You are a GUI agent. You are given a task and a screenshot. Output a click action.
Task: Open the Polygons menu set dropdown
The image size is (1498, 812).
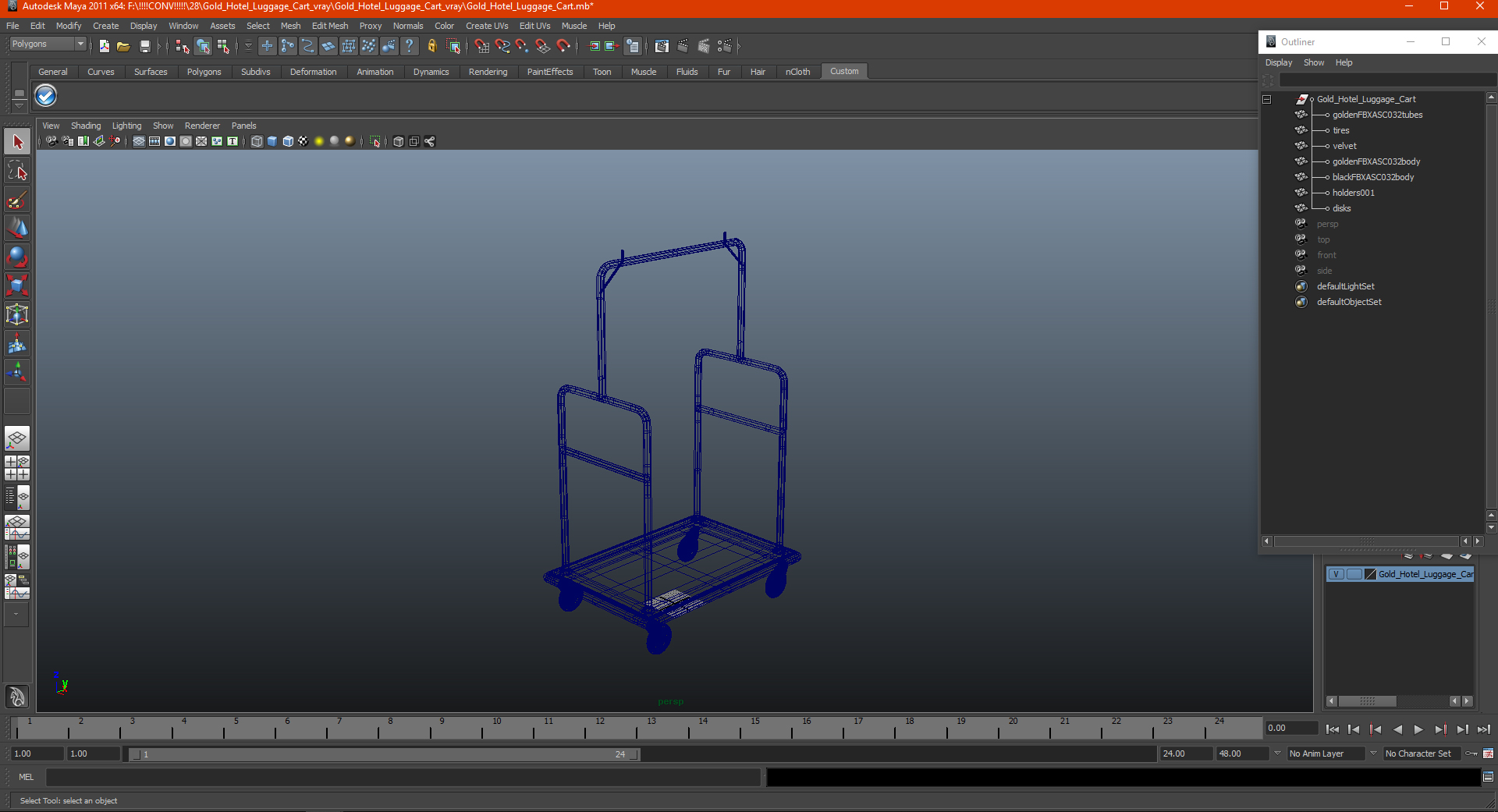(x=80, y=44)
